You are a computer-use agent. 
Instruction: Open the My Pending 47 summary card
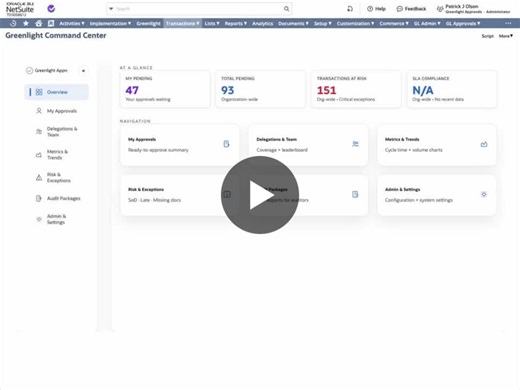[165, 89]
